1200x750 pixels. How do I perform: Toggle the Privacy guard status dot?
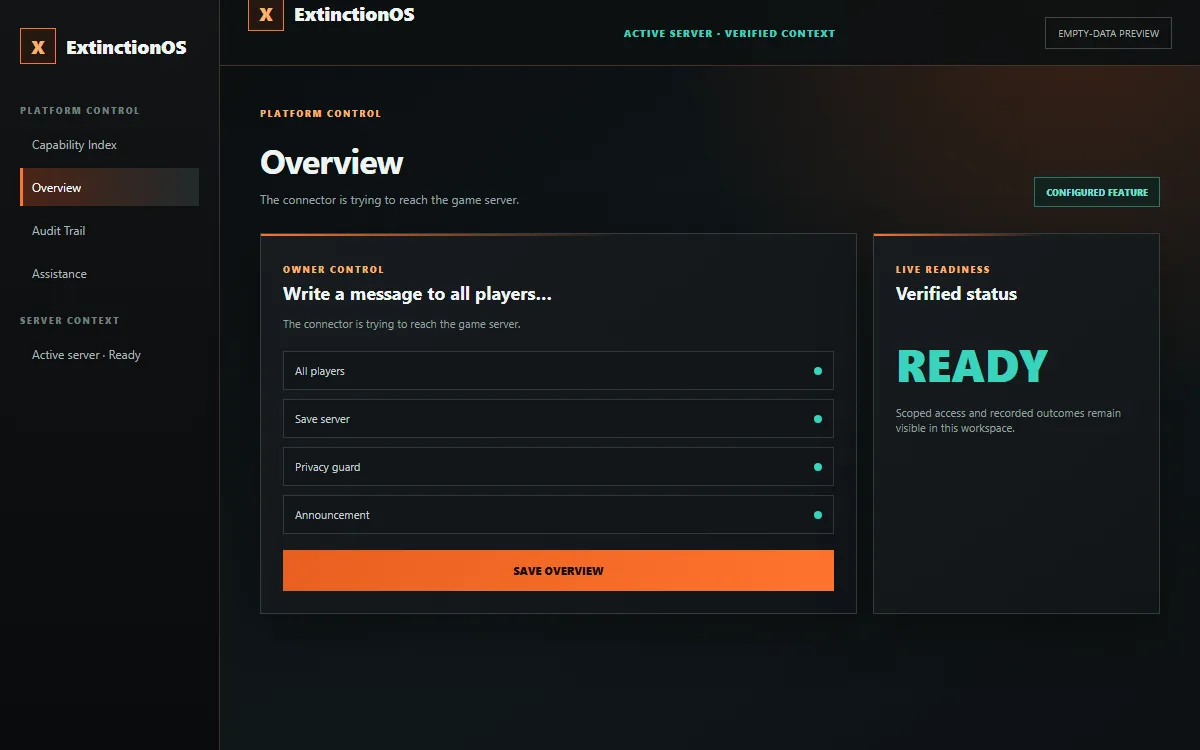818,467
